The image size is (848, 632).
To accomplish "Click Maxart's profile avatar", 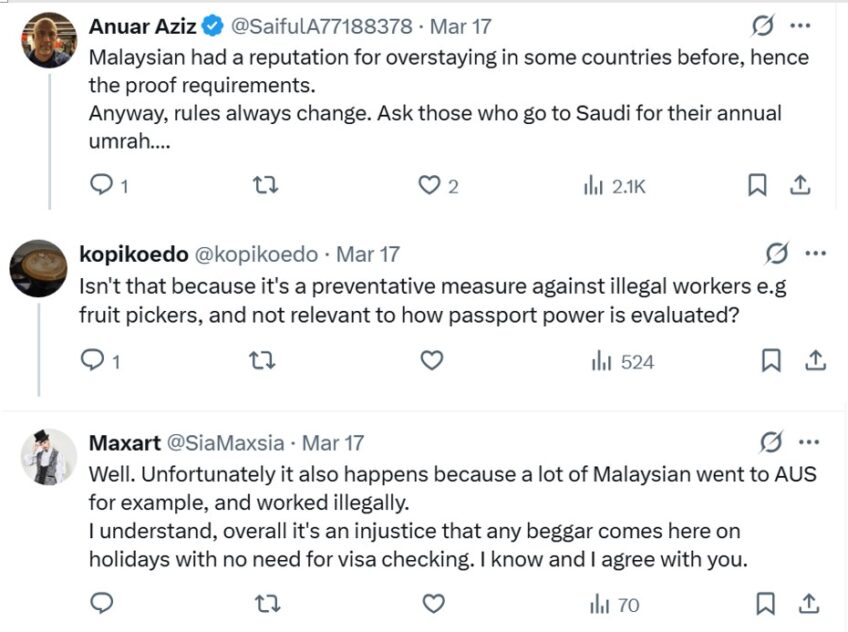I will 49,457.
